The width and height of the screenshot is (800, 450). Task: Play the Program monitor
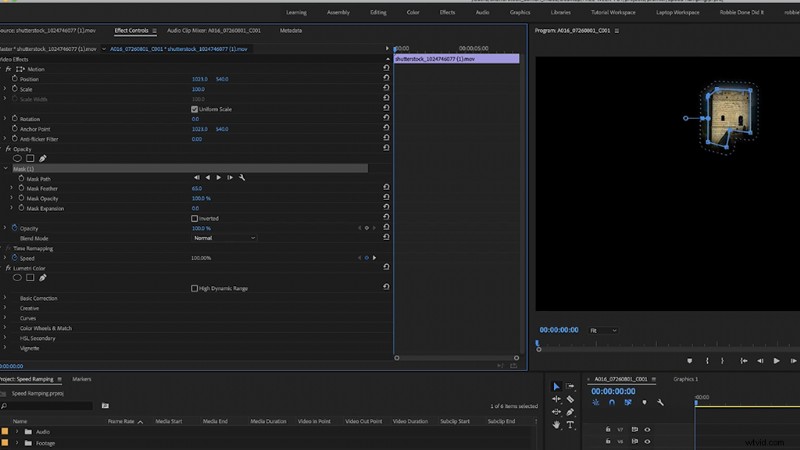[777, 361]
